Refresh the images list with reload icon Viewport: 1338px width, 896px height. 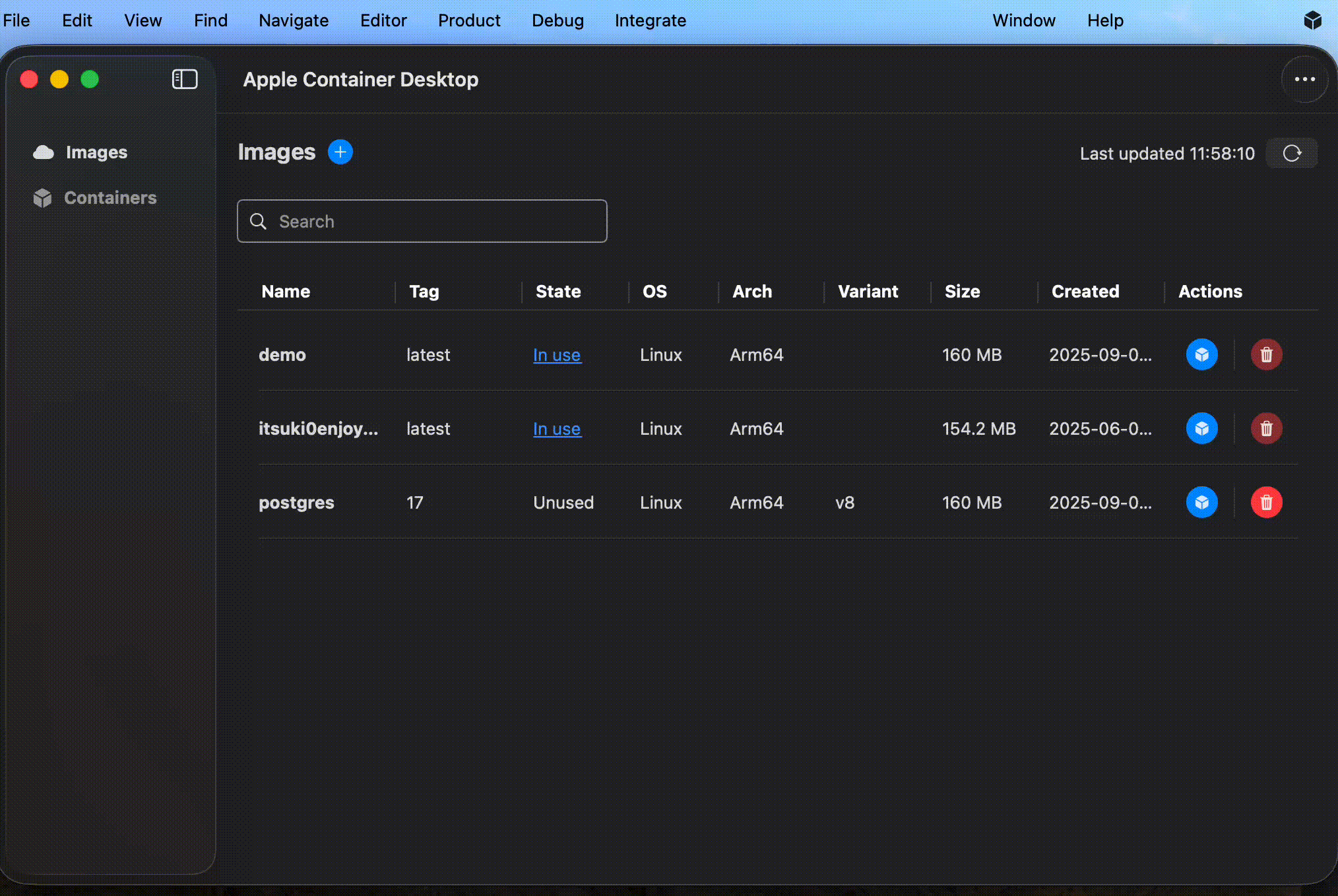[1292, 154]
